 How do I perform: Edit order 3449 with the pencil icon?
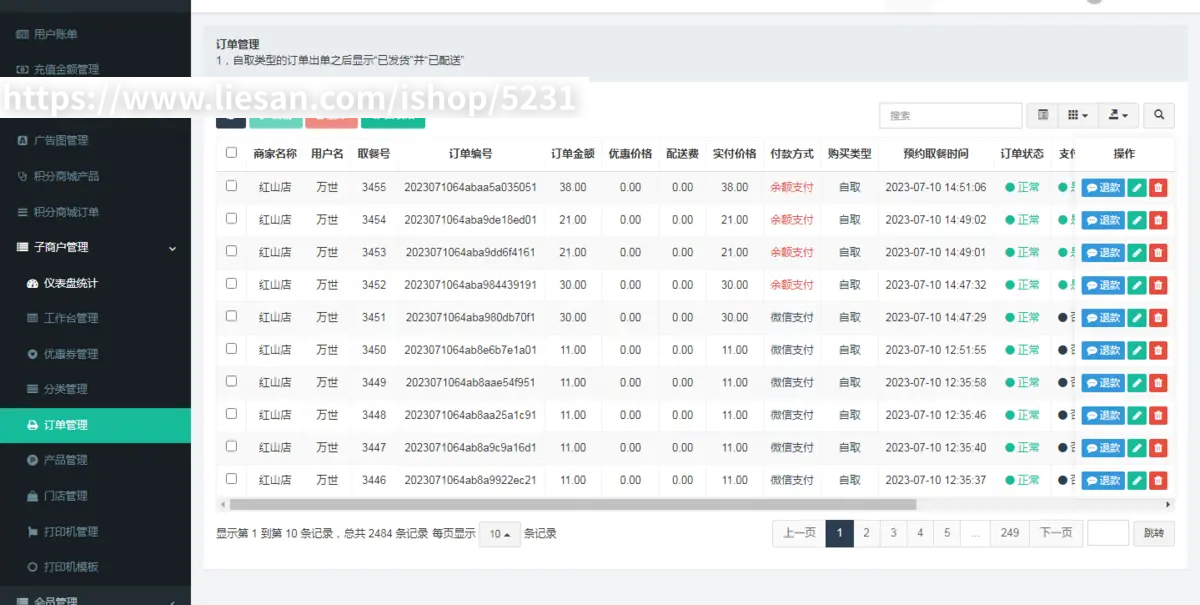click(1137, 382)
